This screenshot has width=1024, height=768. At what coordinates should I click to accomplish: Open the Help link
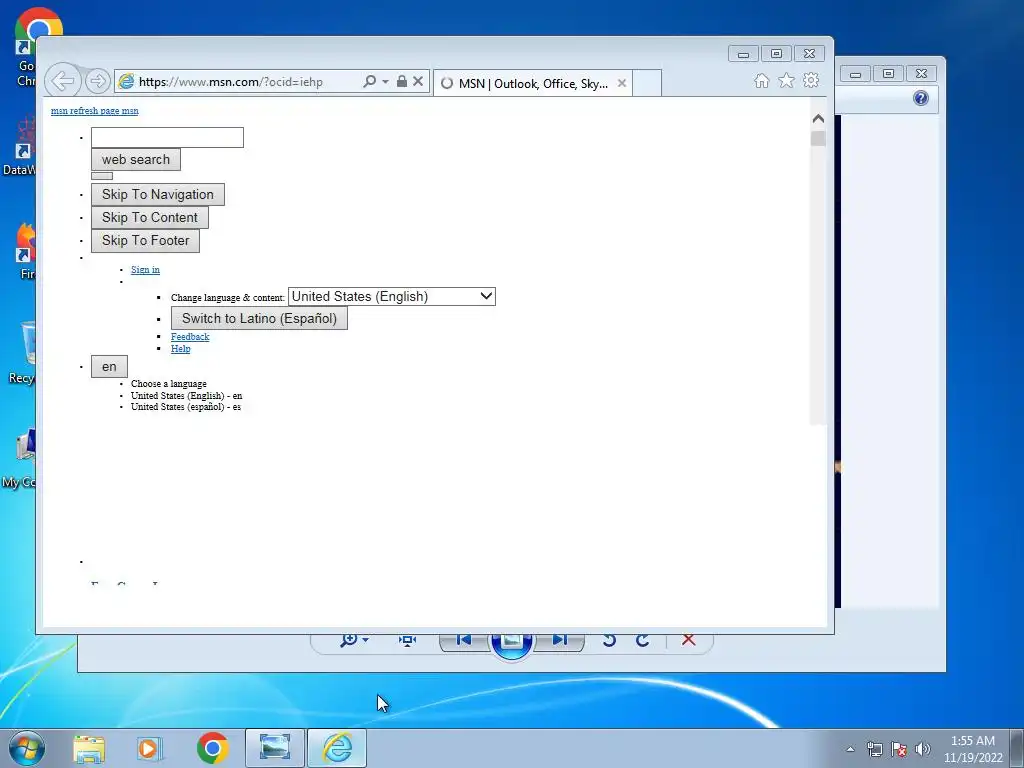coord(181,349)
